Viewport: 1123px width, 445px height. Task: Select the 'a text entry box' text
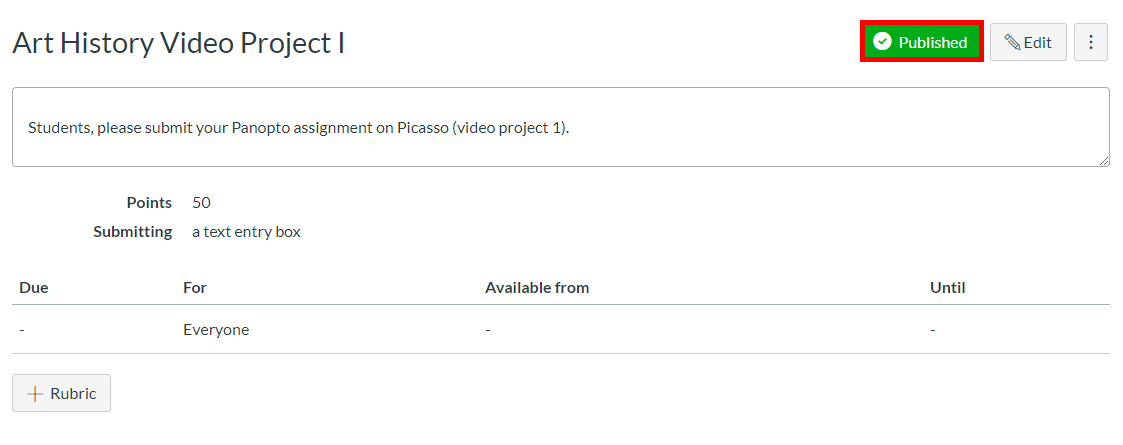coord(246,232)
